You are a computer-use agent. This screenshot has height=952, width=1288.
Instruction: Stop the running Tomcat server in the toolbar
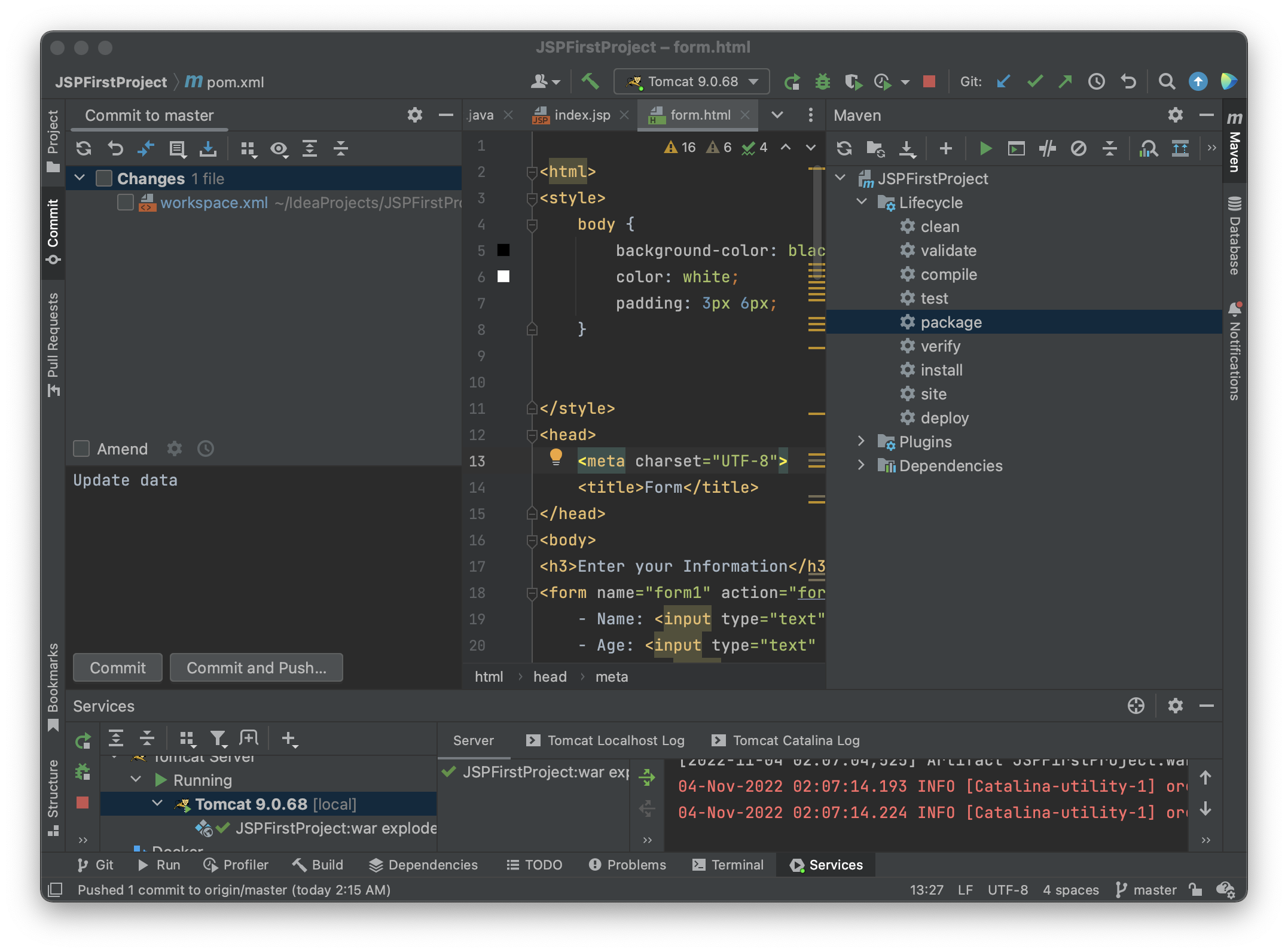click(929, 81)
